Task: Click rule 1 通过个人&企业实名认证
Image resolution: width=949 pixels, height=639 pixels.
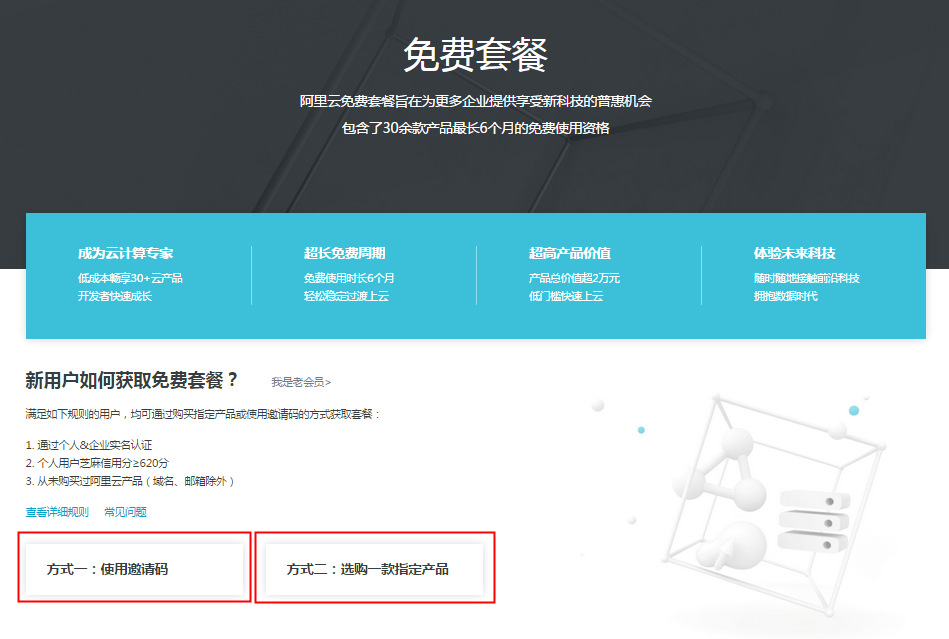Action: click(88, 445)
